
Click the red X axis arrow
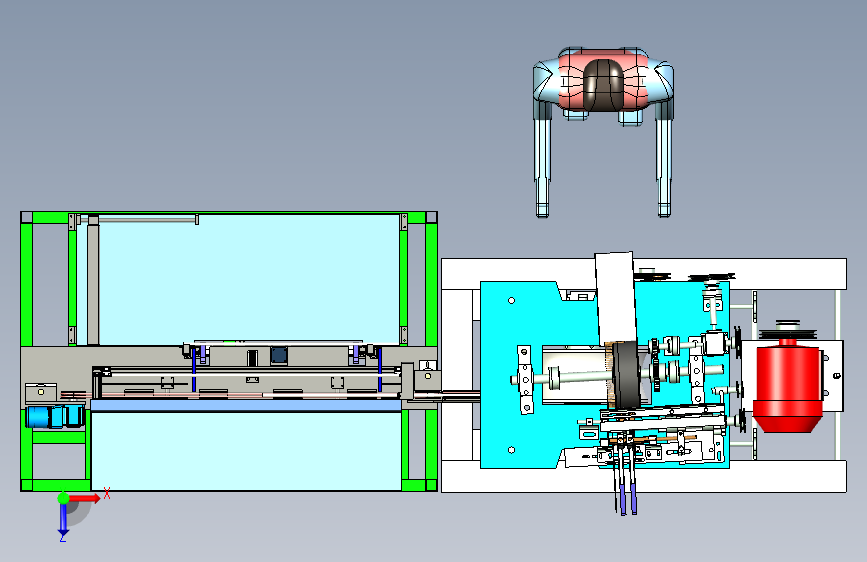[x=85, y=498]
